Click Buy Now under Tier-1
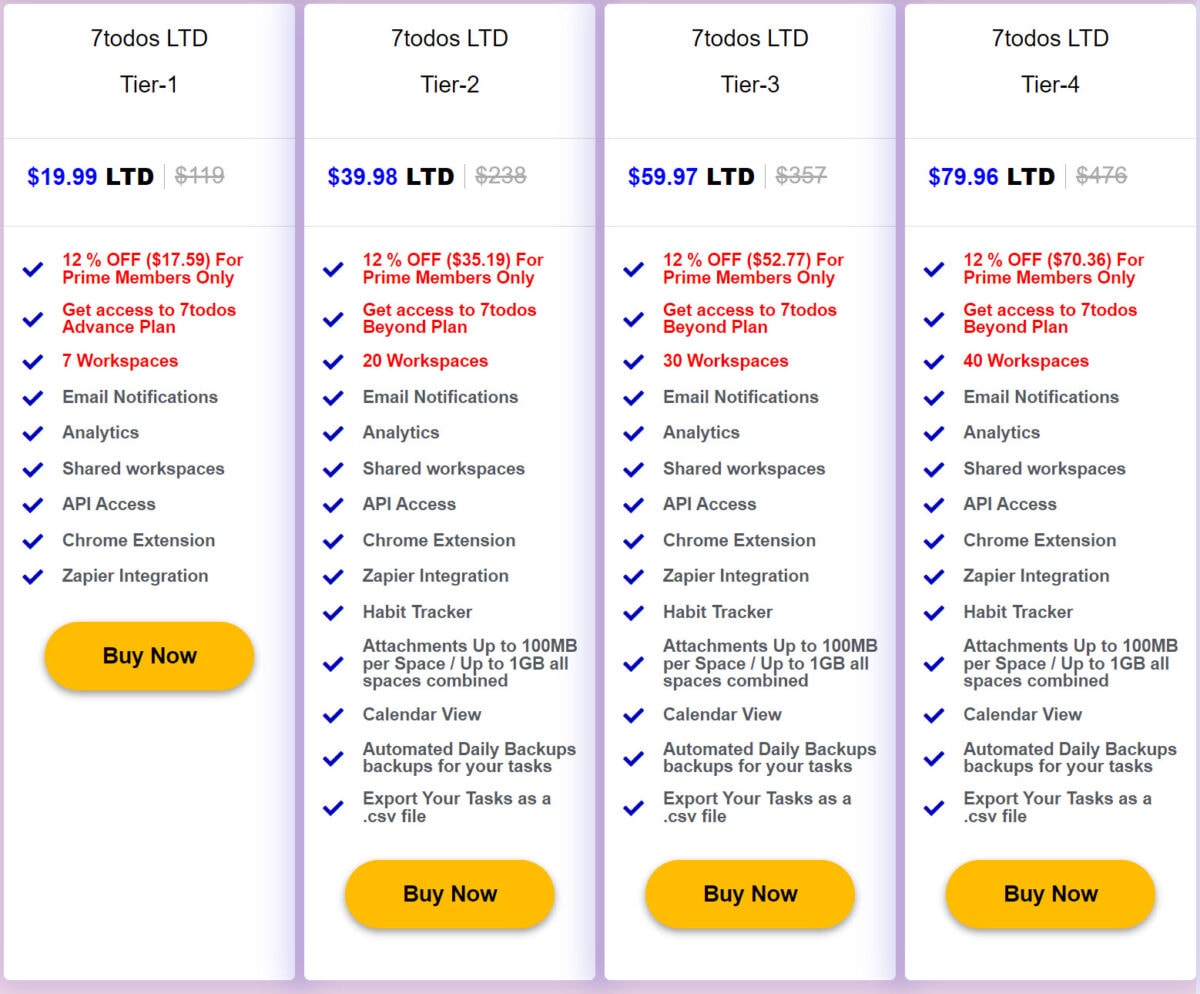 [149, 655]
